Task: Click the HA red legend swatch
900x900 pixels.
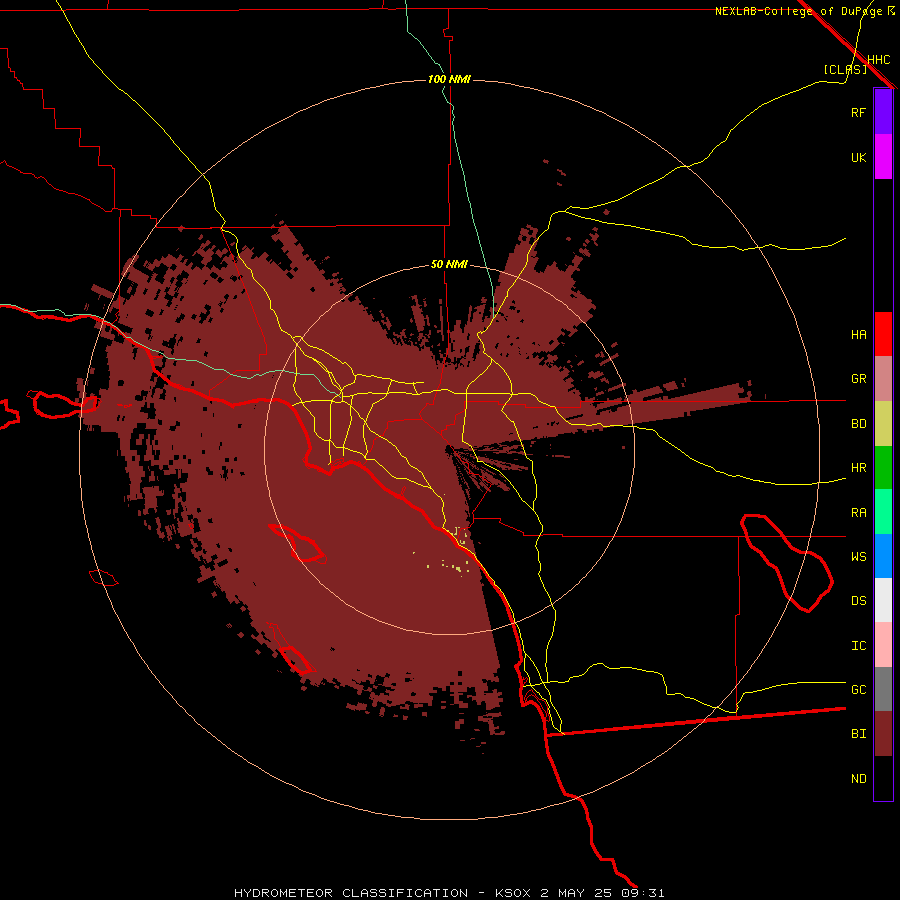Action: [x=883, y=334]
